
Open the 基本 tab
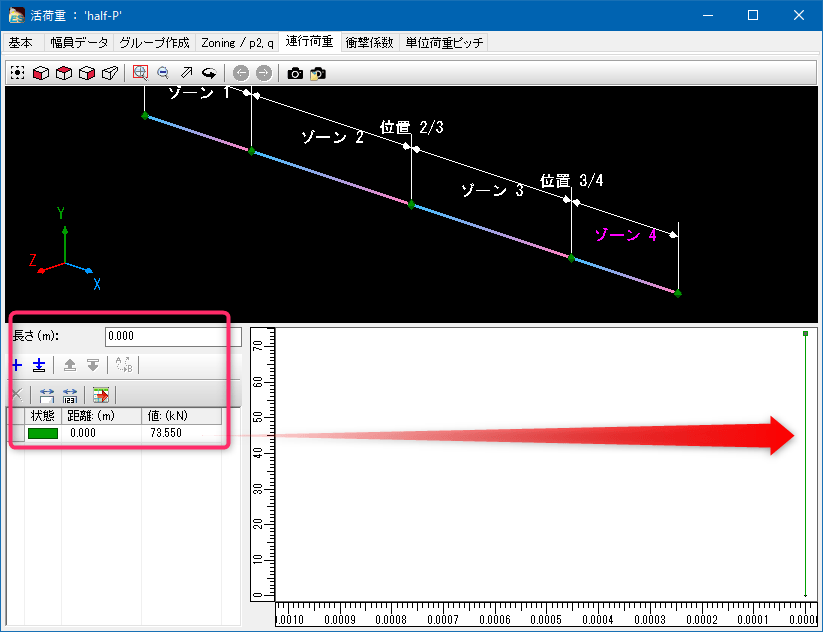(21, 43)
